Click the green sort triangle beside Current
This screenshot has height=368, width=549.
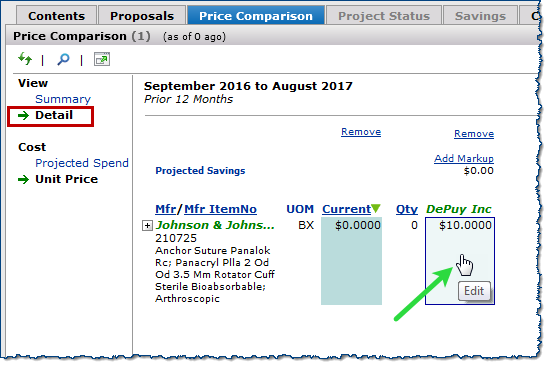tap(376, 208)
